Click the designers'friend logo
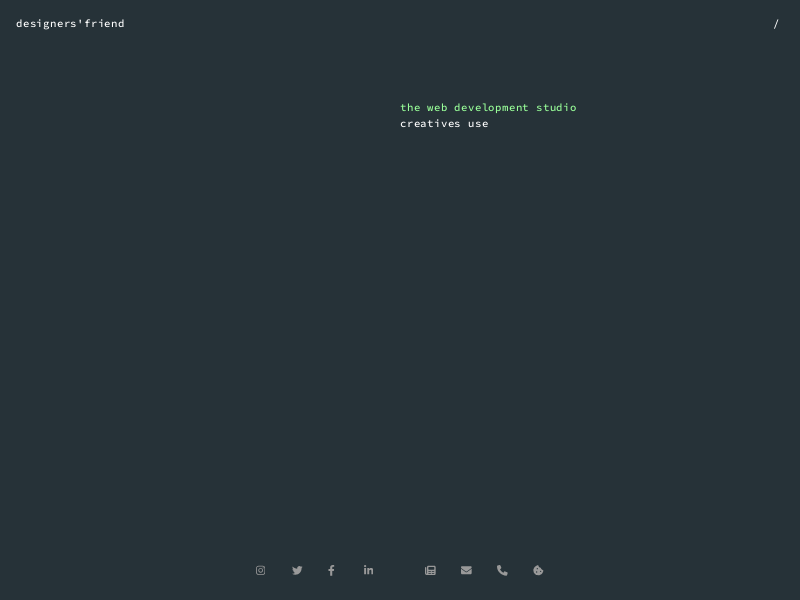 (x=70, y=24)
